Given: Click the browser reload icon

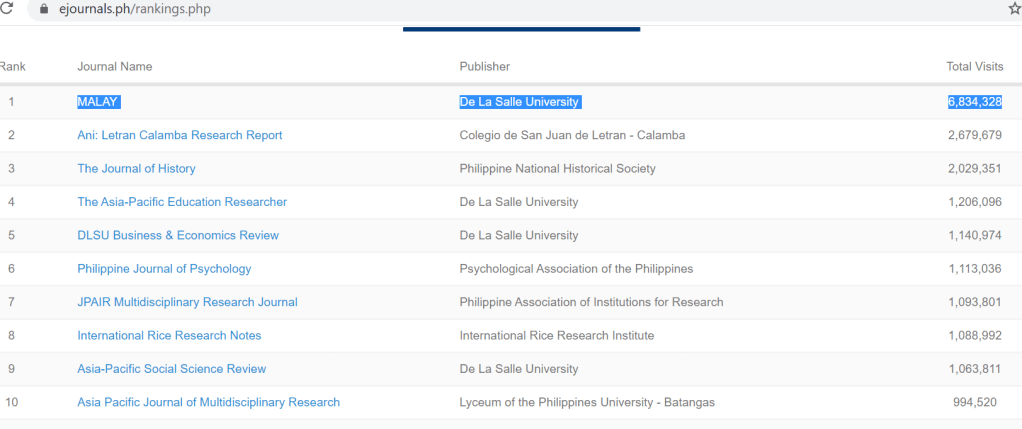Looking at the screenshot, I should coord(6,9).
